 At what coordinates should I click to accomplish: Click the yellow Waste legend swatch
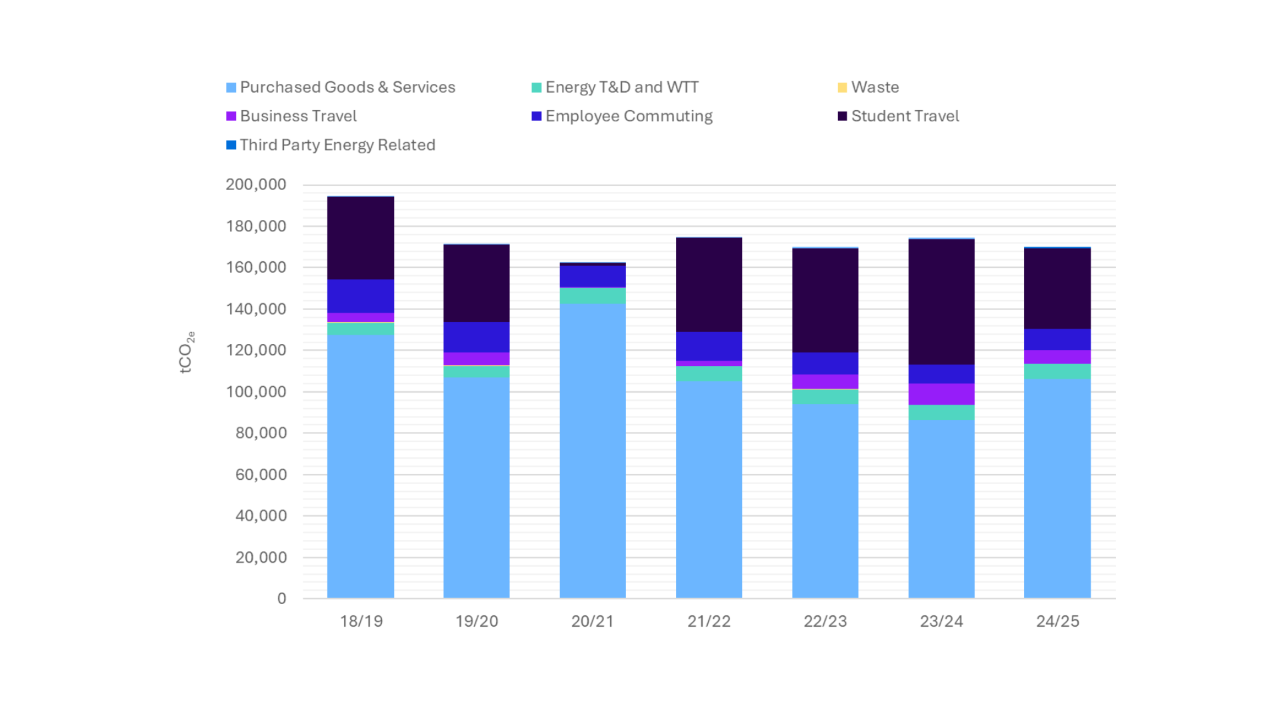click(843, 88)
